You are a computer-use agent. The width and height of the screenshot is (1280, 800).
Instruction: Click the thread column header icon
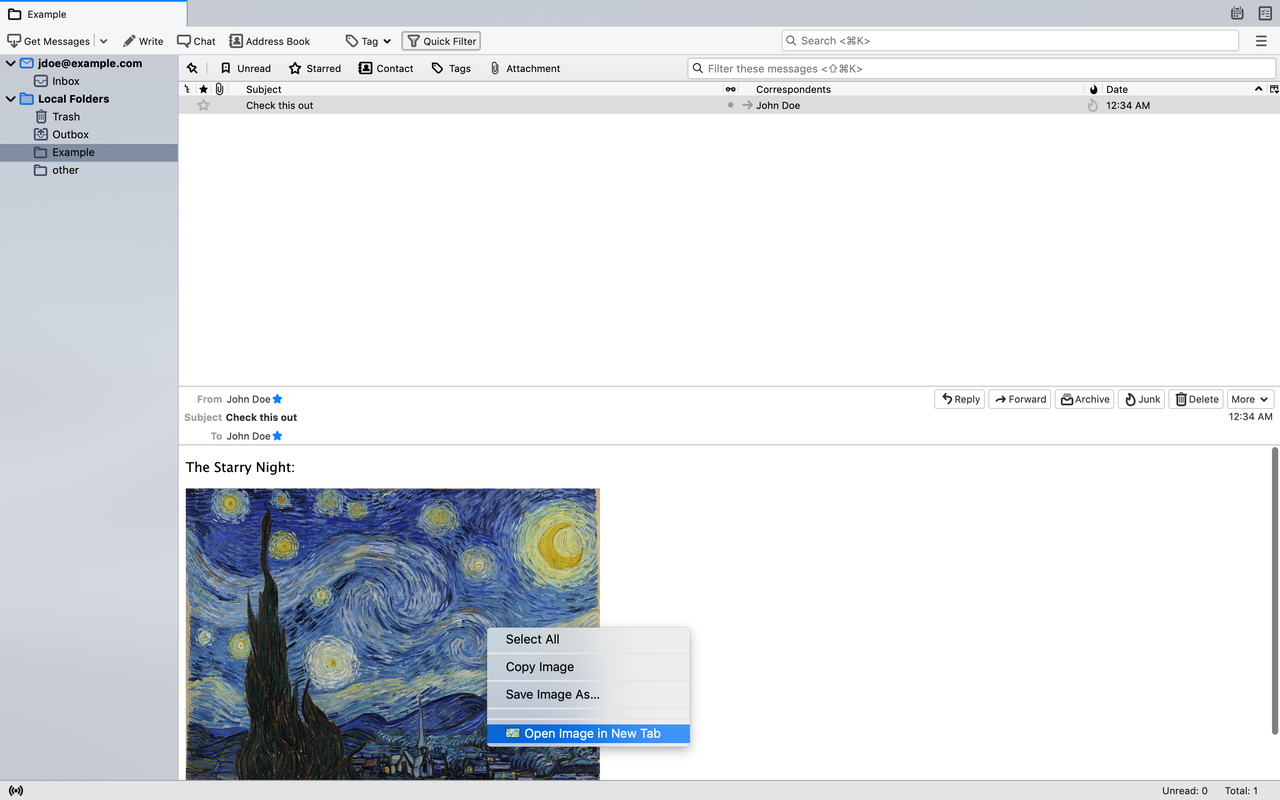point(187,89)
